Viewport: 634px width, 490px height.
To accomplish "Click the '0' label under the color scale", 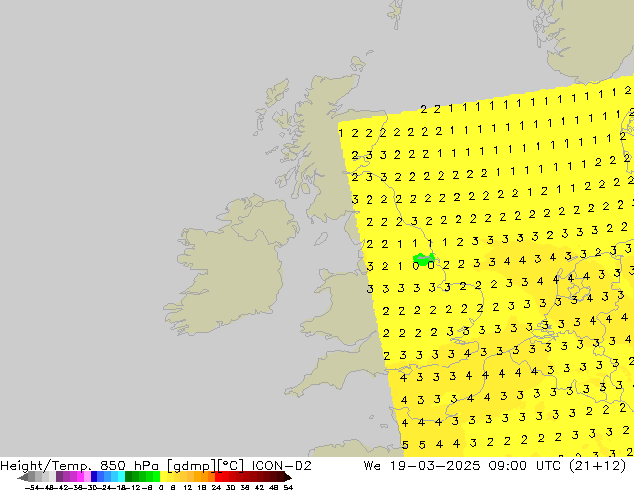I will pyautogui.click(x=161, y=487).
